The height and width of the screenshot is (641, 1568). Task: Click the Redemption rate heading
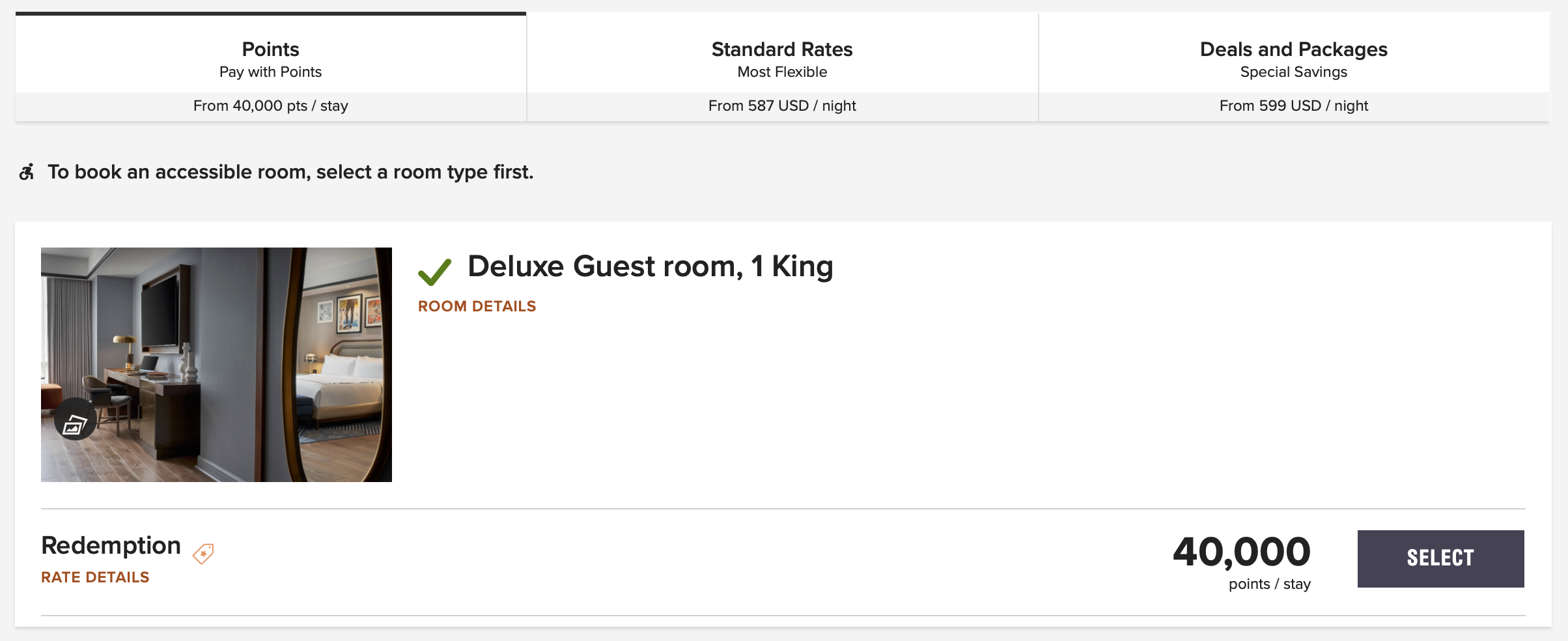111,545
